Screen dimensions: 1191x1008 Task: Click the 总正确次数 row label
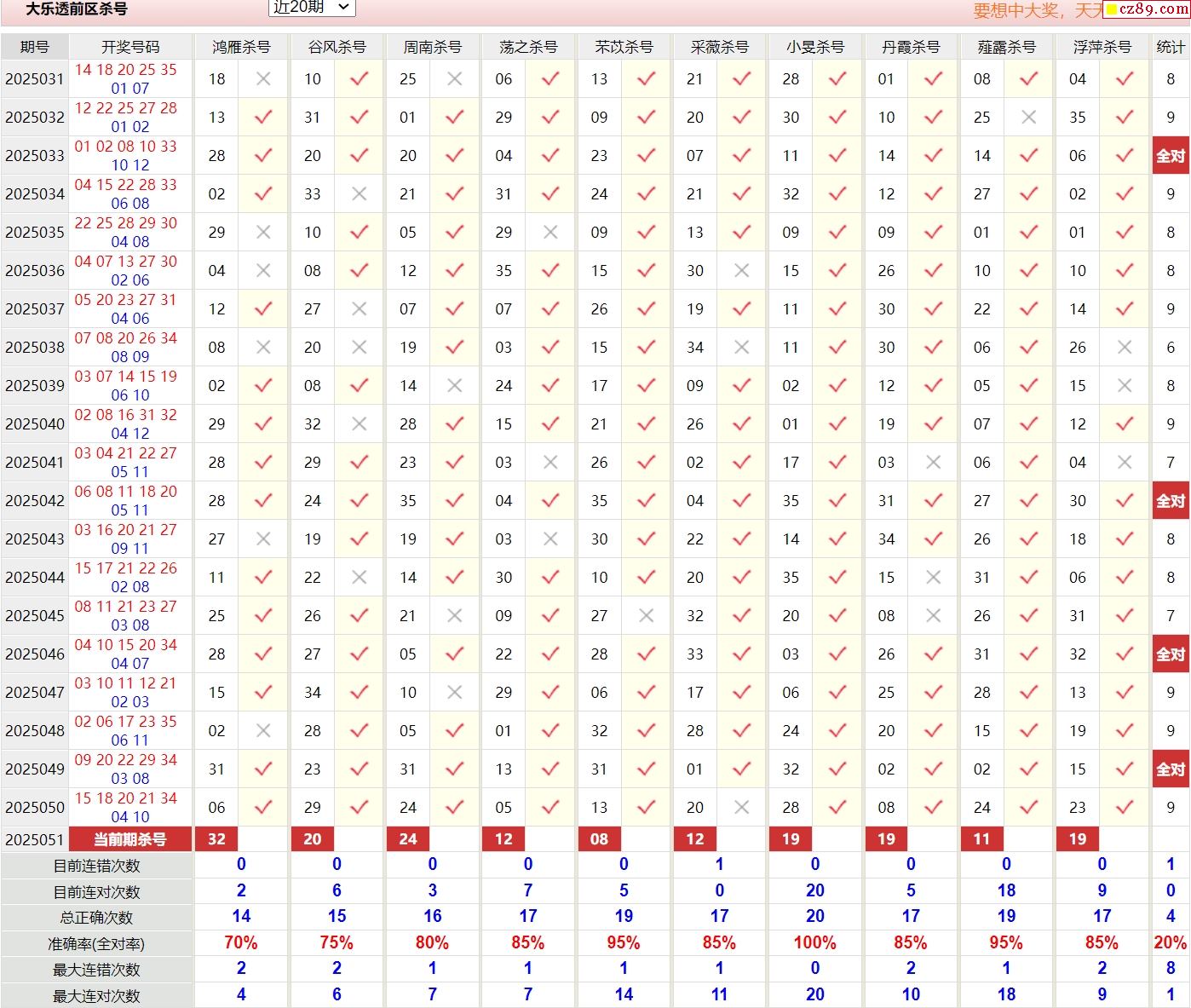[96, 918]
